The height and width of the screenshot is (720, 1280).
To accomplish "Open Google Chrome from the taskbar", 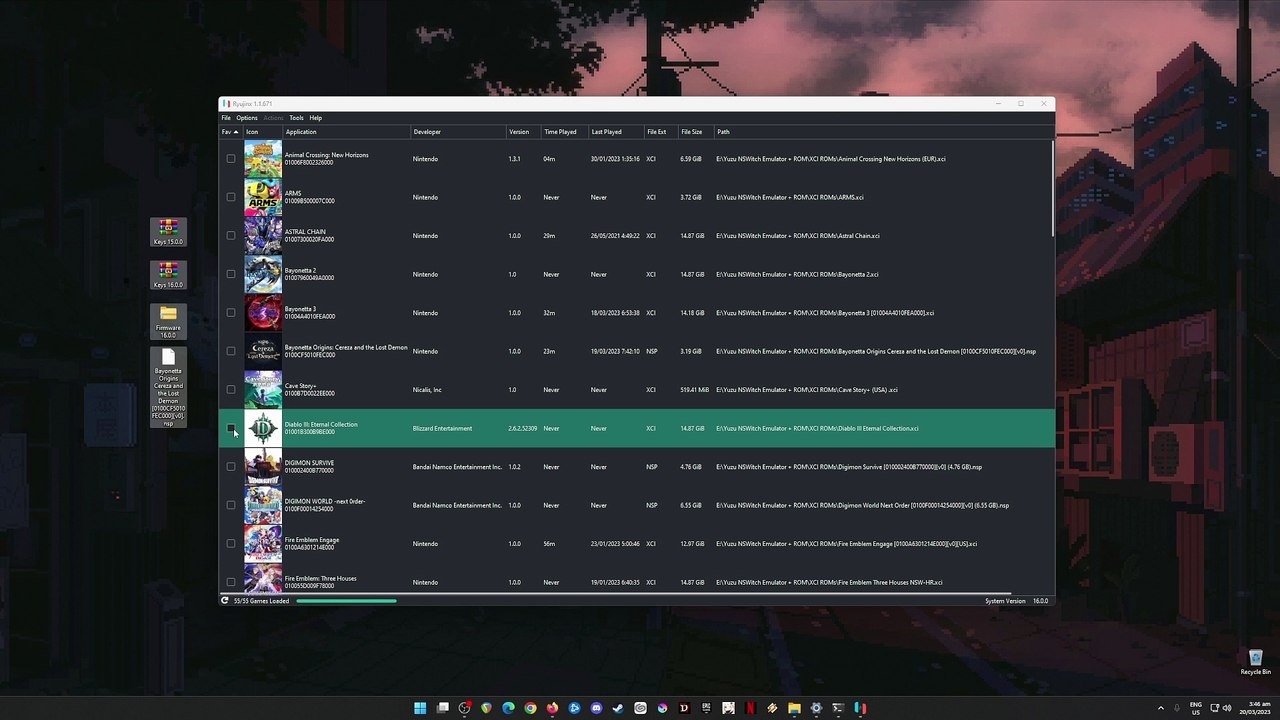I will coord(530,708).
